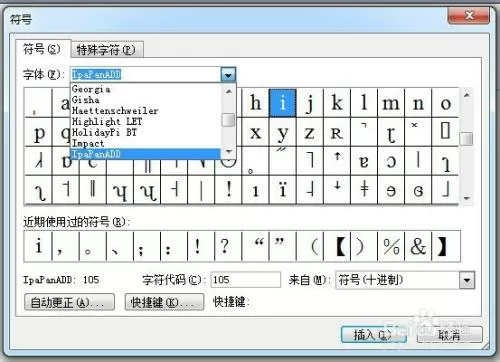Select the small capital R symbol

pos(337,132)
